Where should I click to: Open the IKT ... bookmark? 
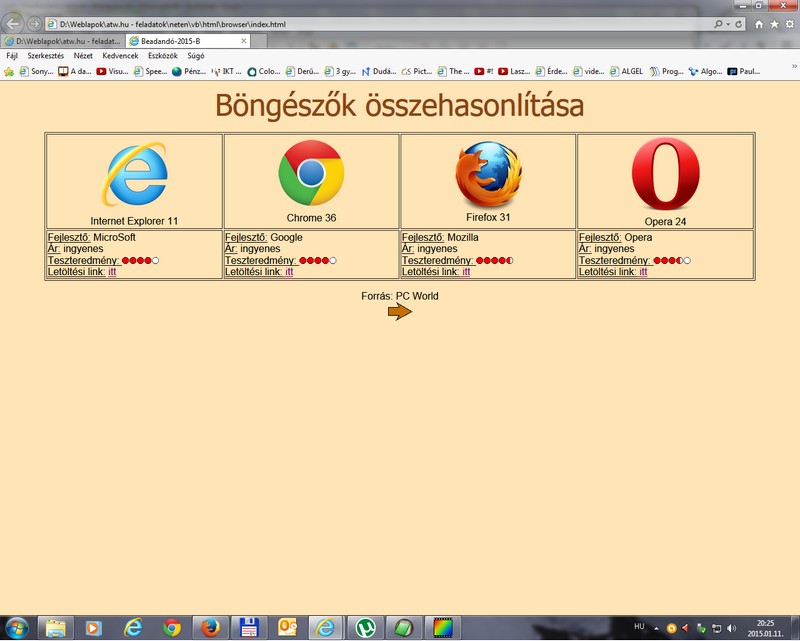pos(226,71)
